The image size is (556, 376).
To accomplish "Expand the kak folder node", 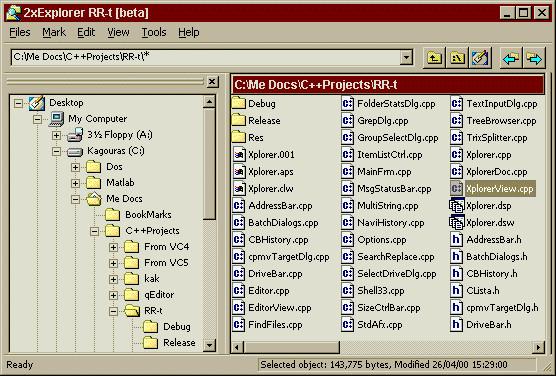I will tap(113, 279).
